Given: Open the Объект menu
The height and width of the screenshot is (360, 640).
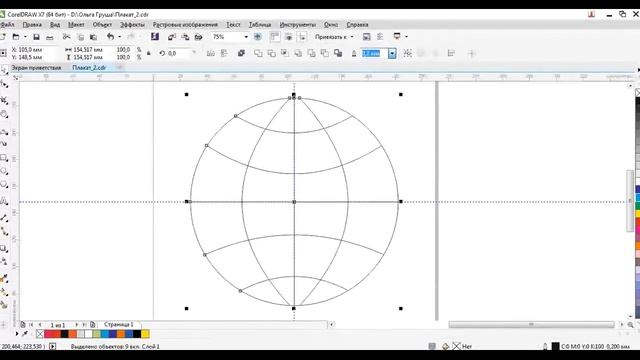Looking at the screenshot, I should (x=102, y=25).
